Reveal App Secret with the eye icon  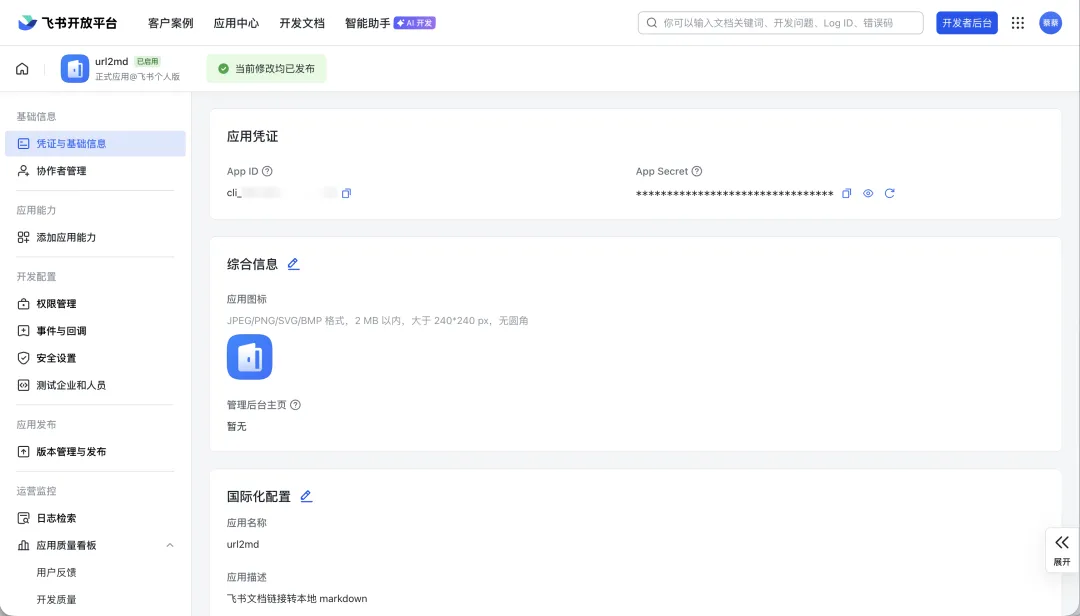point(868,193)
